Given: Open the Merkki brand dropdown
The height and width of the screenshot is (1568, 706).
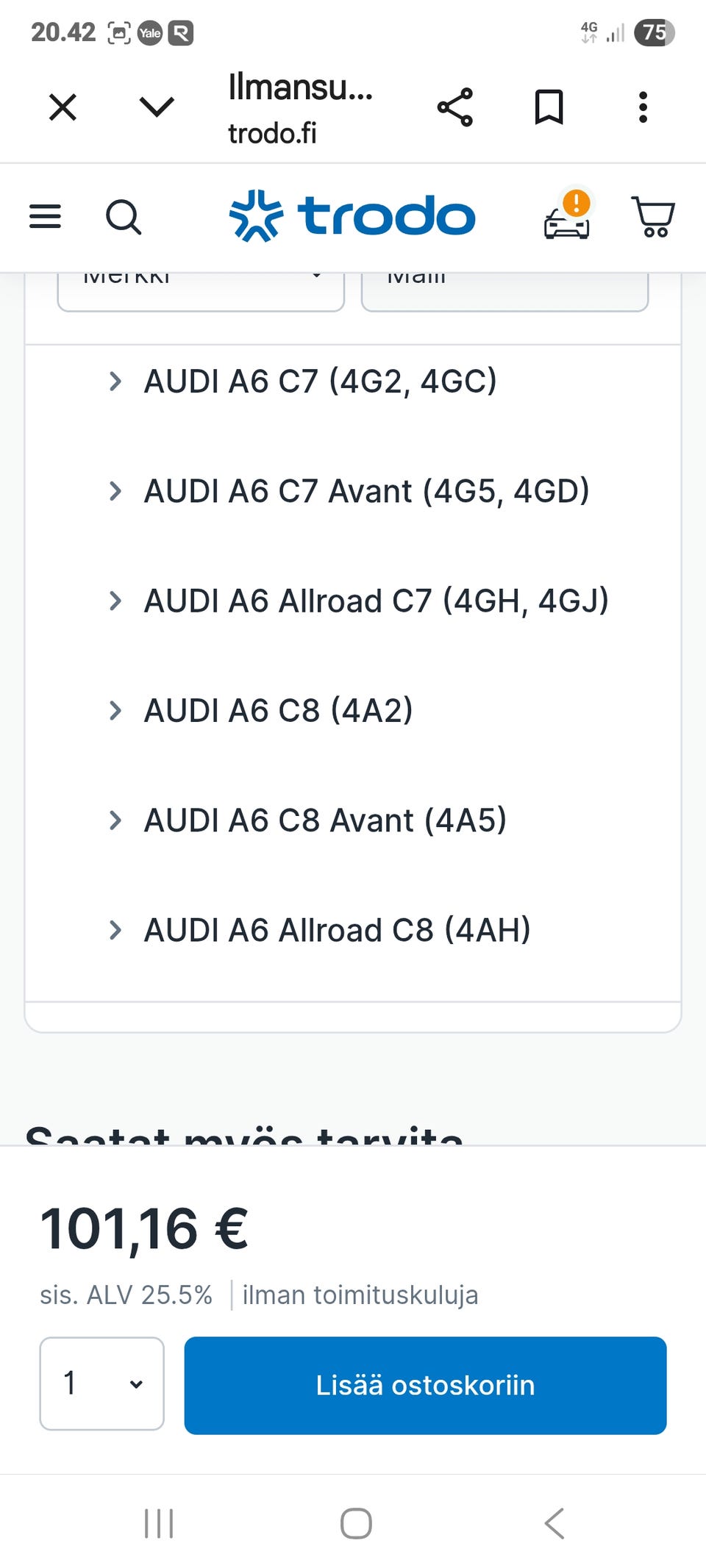Looking at the screenshot, I should (x=201, y=290).
